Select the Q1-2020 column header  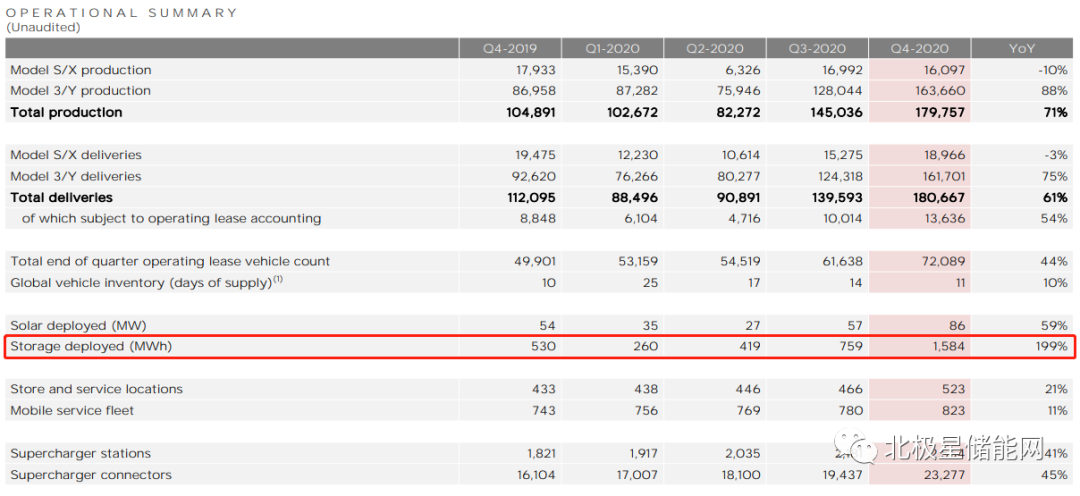click(611, 48)
